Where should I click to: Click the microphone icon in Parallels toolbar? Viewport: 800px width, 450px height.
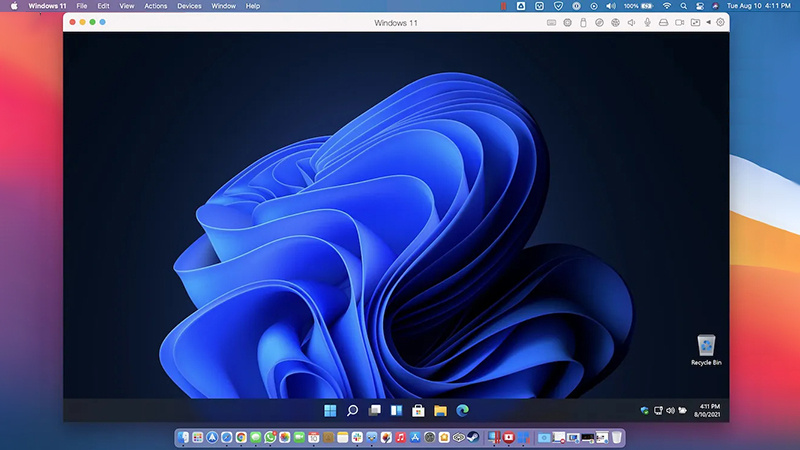(x=647, y=22)
